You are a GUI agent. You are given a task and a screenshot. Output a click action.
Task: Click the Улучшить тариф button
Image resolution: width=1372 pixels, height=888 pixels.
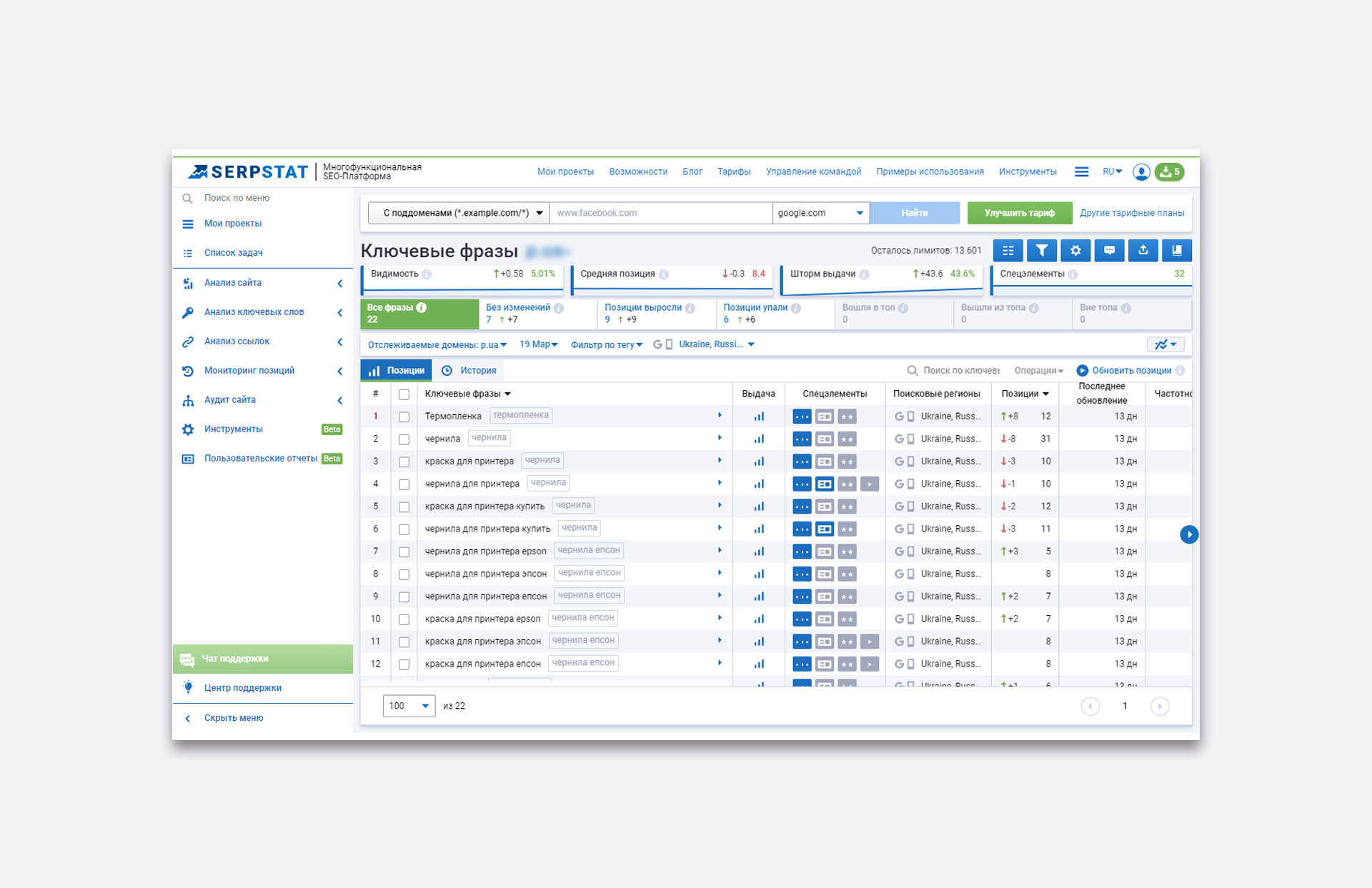pyautogui.click(x=1019, y=213)
